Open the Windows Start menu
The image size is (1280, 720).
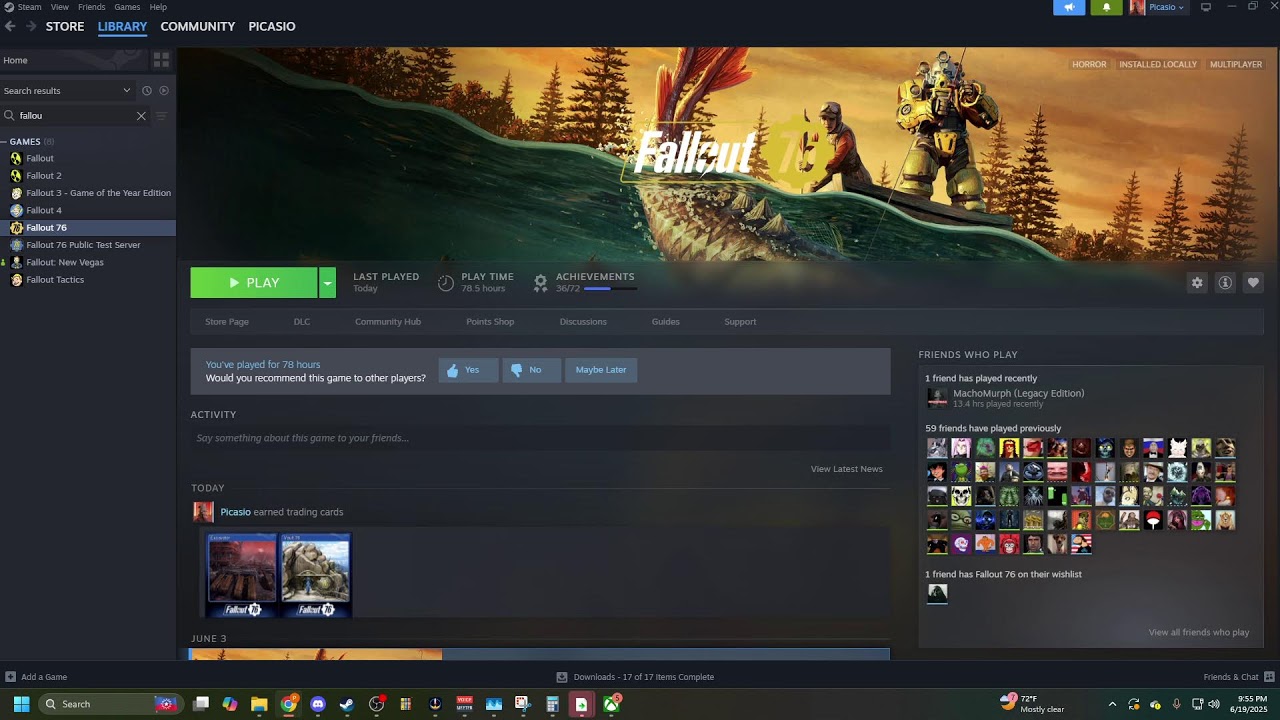tap(21, 704)
